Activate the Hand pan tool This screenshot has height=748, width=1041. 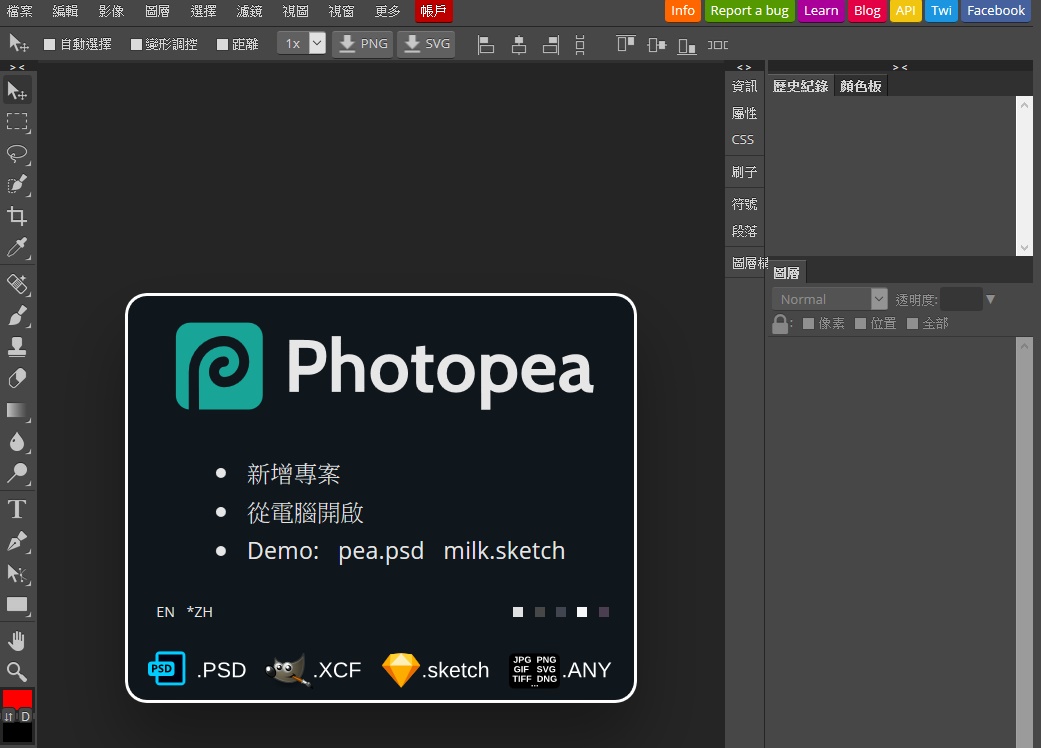pos(17,641)
